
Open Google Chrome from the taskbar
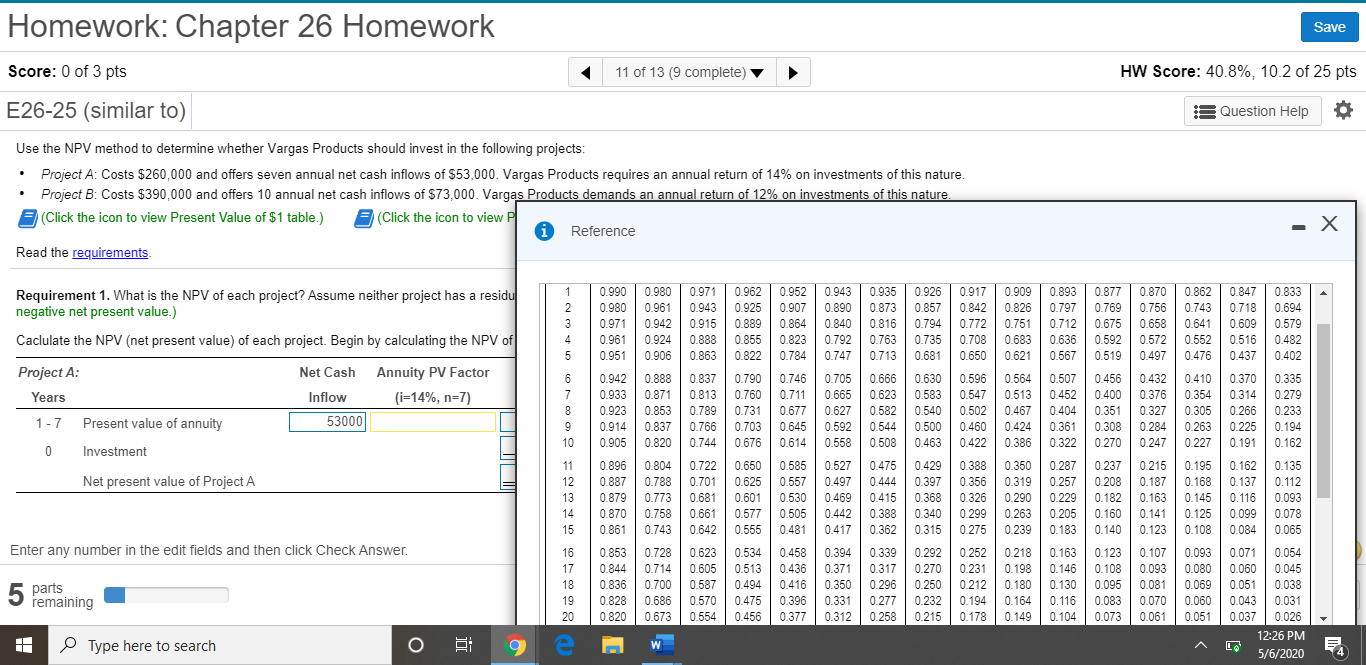pos(515,645)
